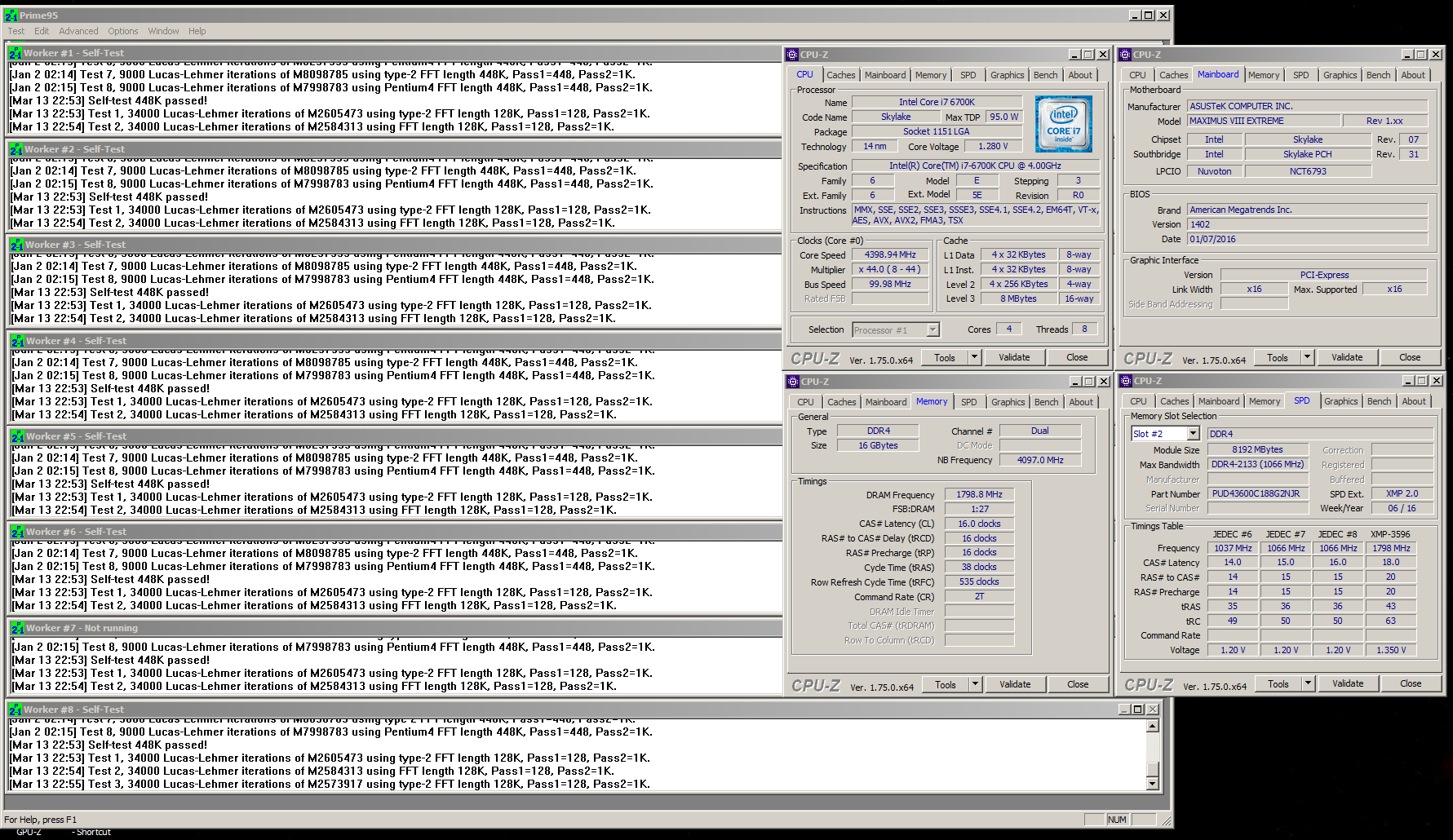The height and width of the screenshot is (840, 1453).
Task: Switch to Graphics tab in the Mainboard tab window
Action: 1340,75
